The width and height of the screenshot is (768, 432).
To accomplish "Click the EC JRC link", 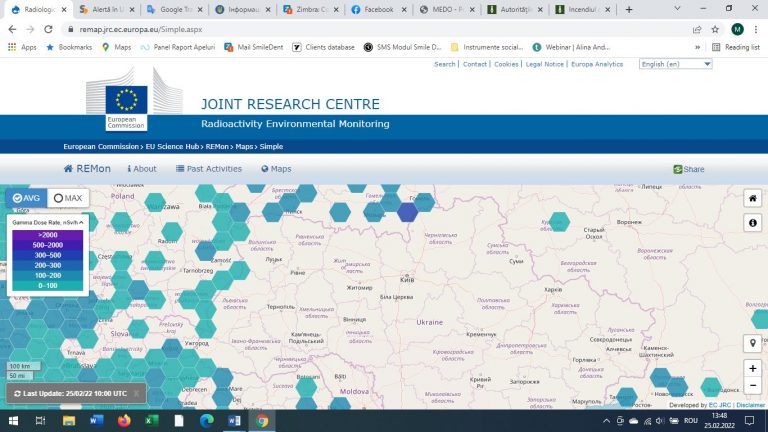I will pyautogui.click(x=720, y=405).
